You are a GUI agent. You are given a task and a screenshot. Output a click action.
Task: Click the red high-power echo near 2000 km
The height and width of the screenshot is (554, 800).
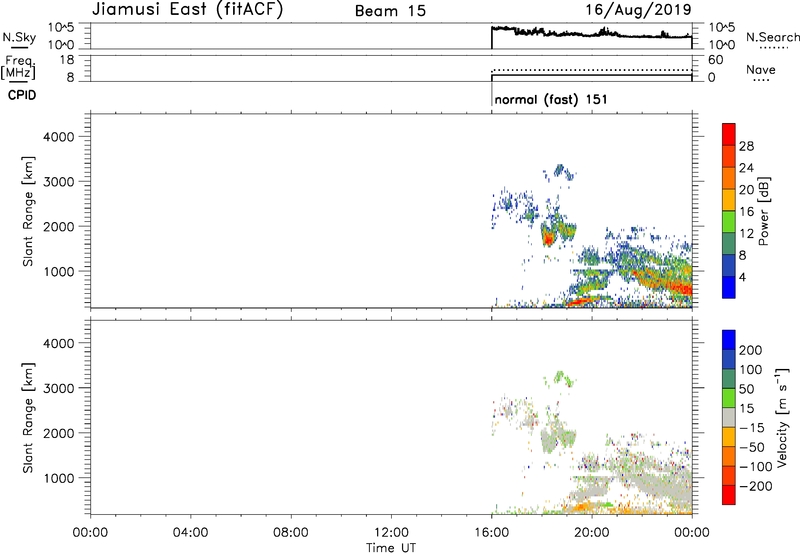click(x=549, y=239)
